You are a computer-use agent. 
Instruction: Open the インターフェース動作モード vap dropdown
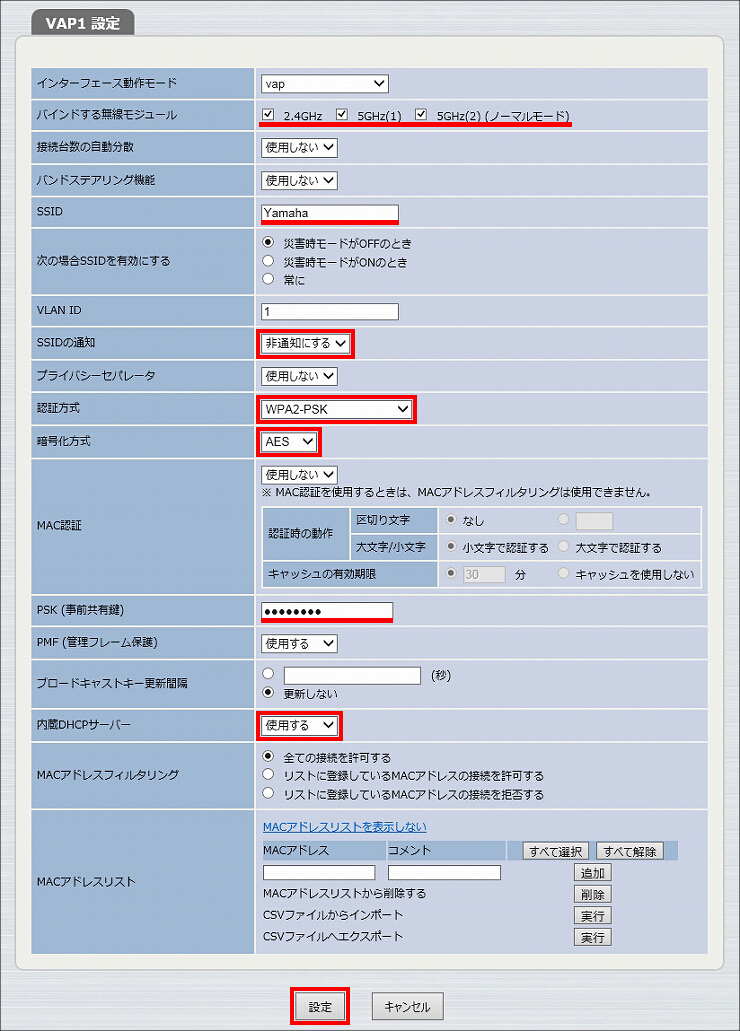click(325, 84)
